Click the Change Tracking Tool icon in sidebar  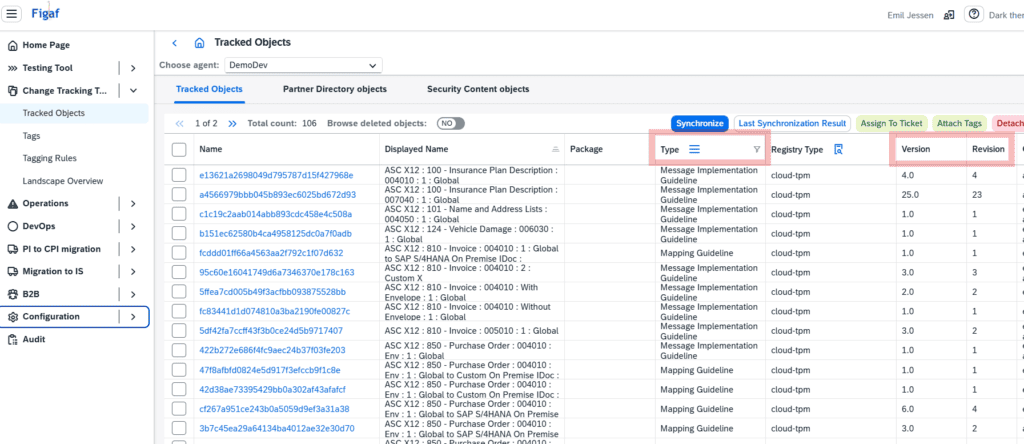click(x=12, y=91)
